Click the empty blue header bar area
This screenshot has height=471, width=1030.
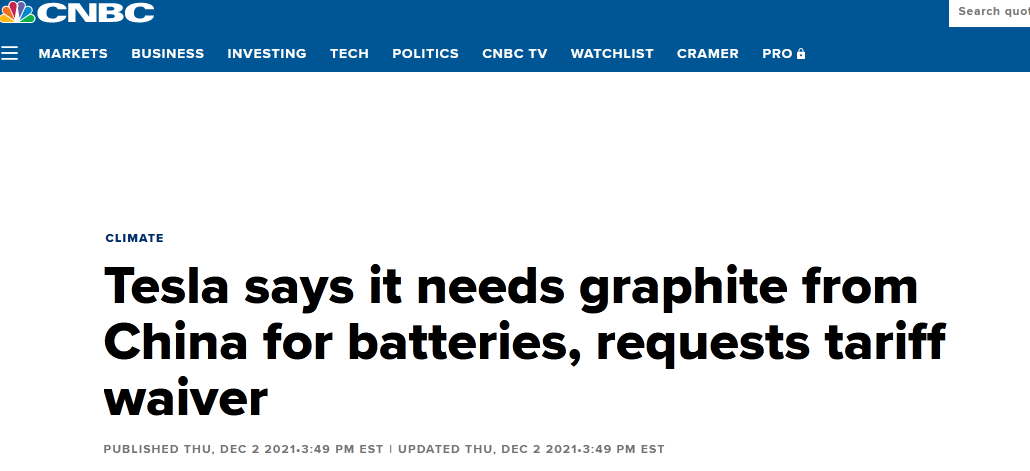[550, 14]
